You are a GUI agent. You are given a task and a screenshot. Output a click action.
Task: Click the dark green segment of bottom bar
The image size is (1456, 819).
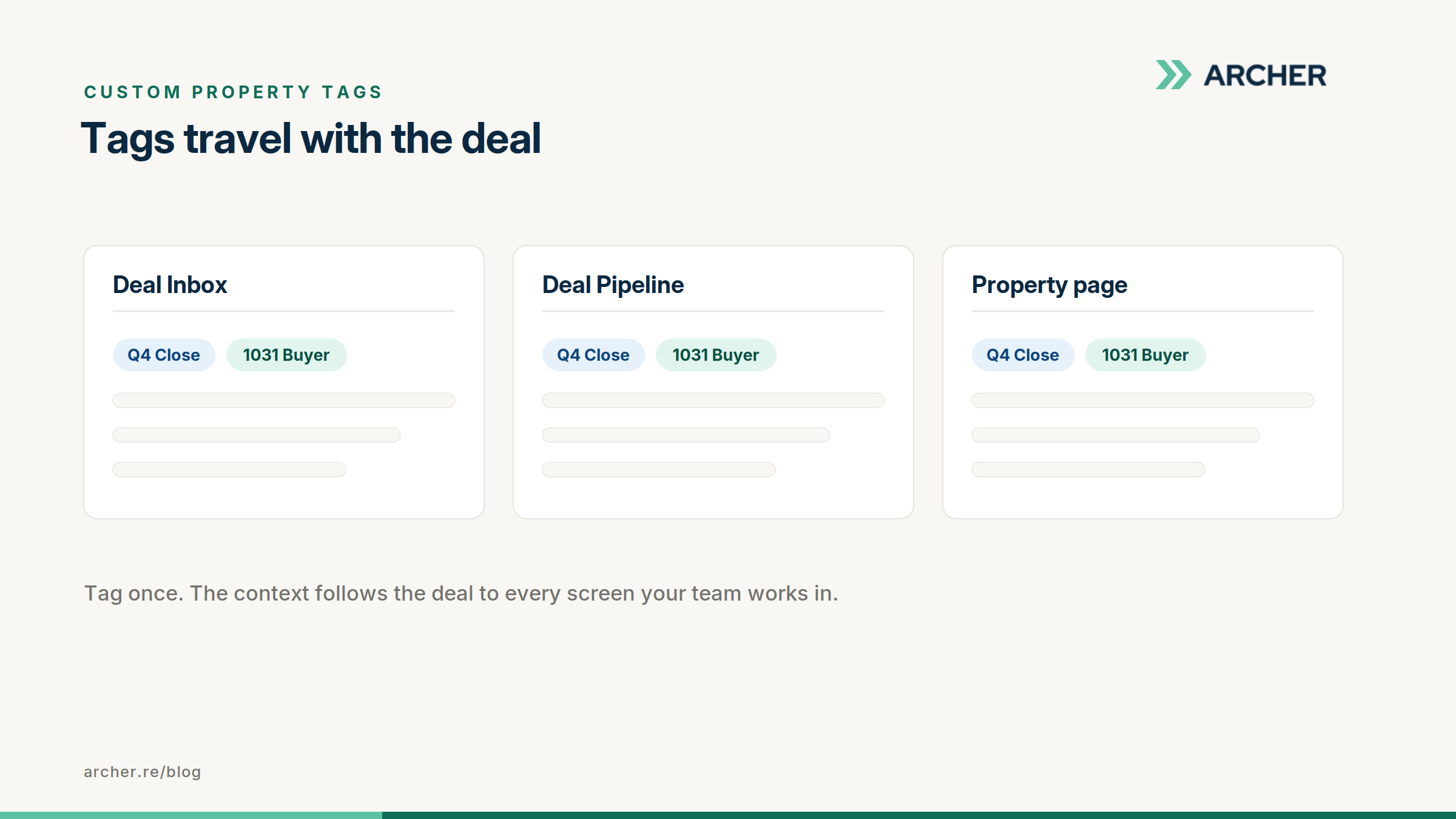(x=919, y=815)
